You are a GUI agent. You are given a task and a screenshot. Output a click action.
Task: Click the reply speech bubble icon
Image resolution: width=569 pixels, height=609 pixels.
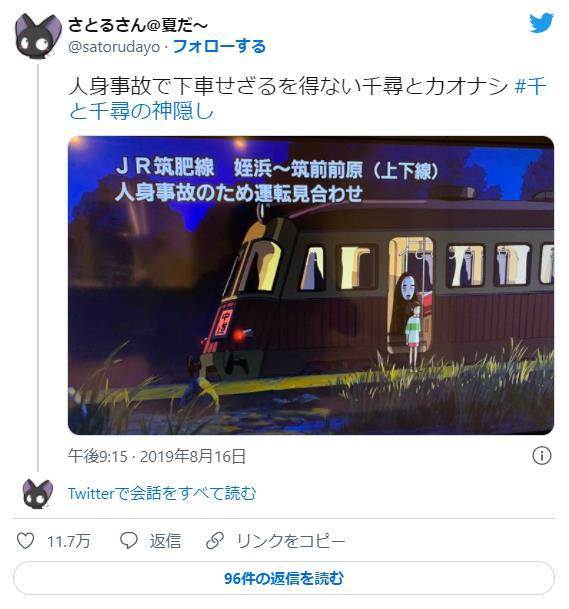(129, 540)
